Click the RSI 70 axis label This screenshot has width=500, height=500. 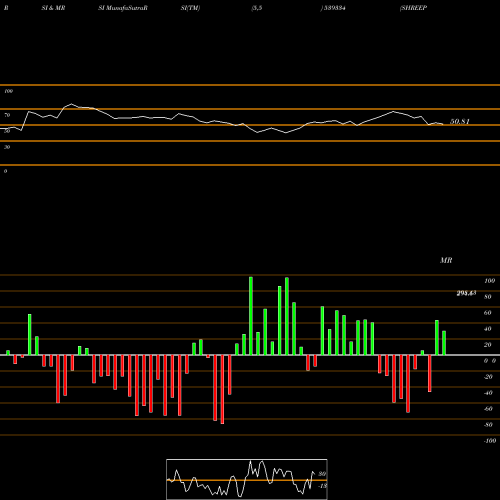[x=7, y=115]
